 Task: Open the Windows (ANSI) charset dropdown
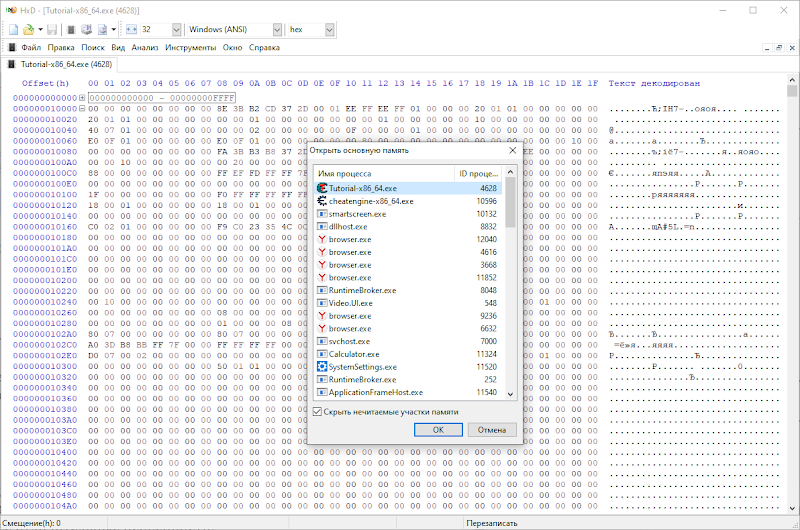[x=277, y=30]
